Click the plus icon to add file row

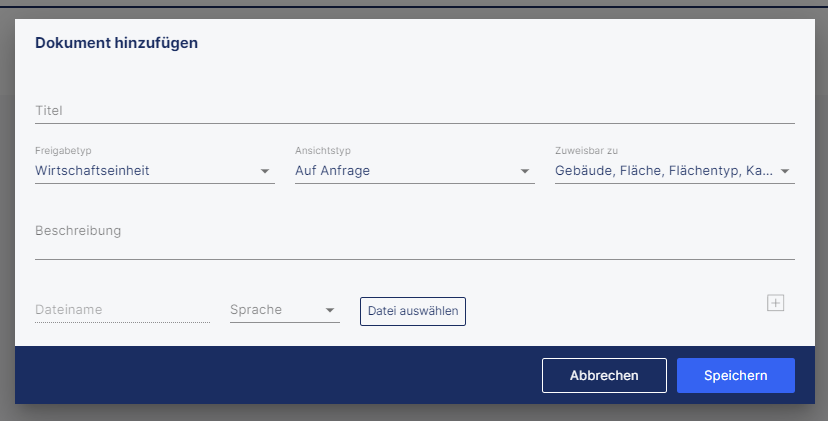(775, 303)
